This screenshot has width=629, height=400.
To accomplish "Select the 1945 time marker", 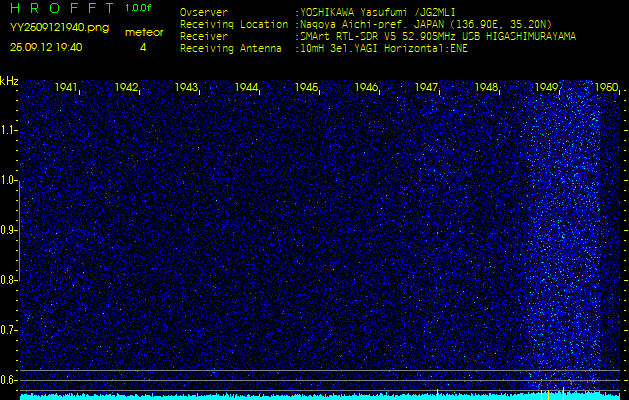I will [306, 88].
